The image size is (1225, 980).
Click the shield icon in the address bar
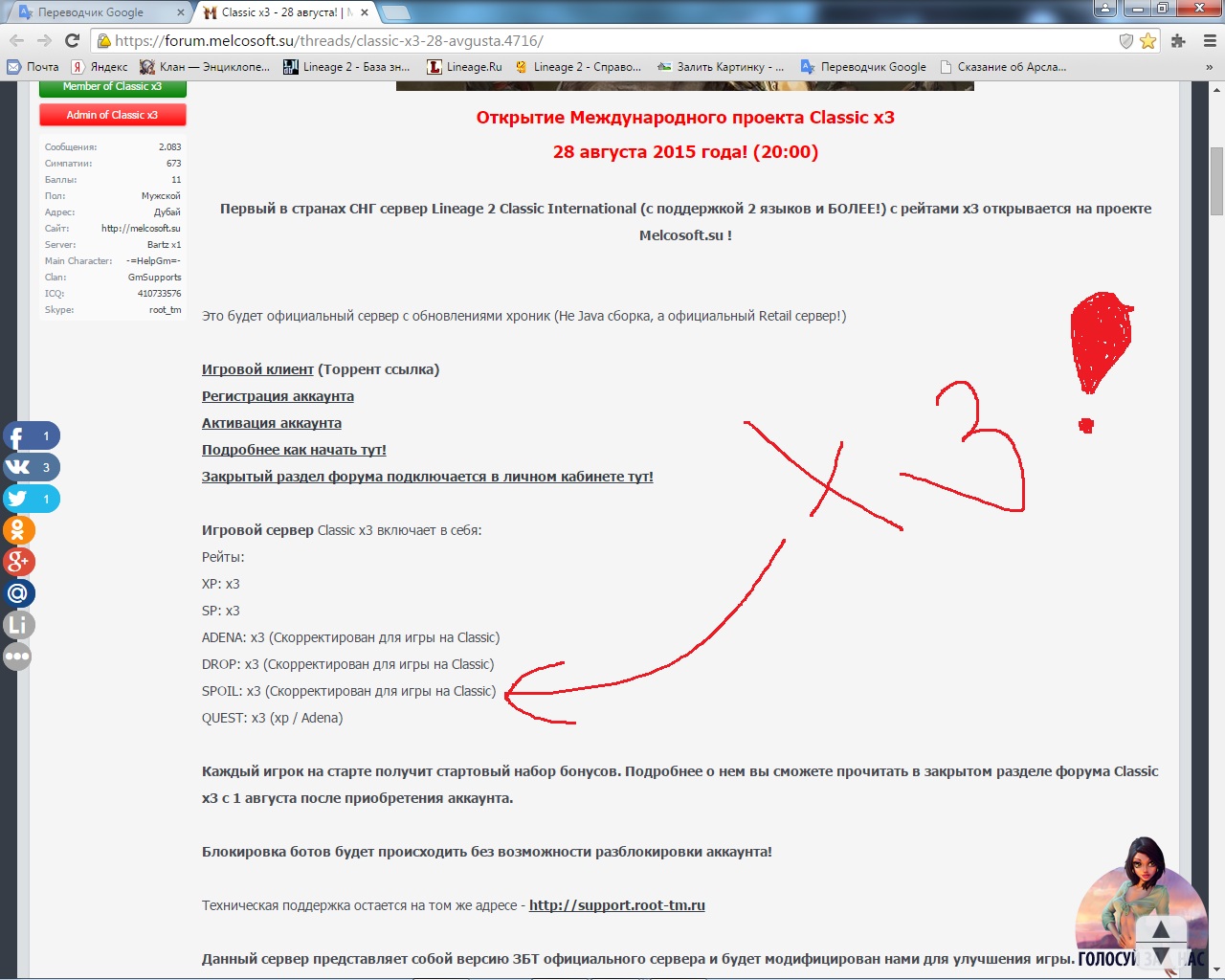tap(1126, 40)
